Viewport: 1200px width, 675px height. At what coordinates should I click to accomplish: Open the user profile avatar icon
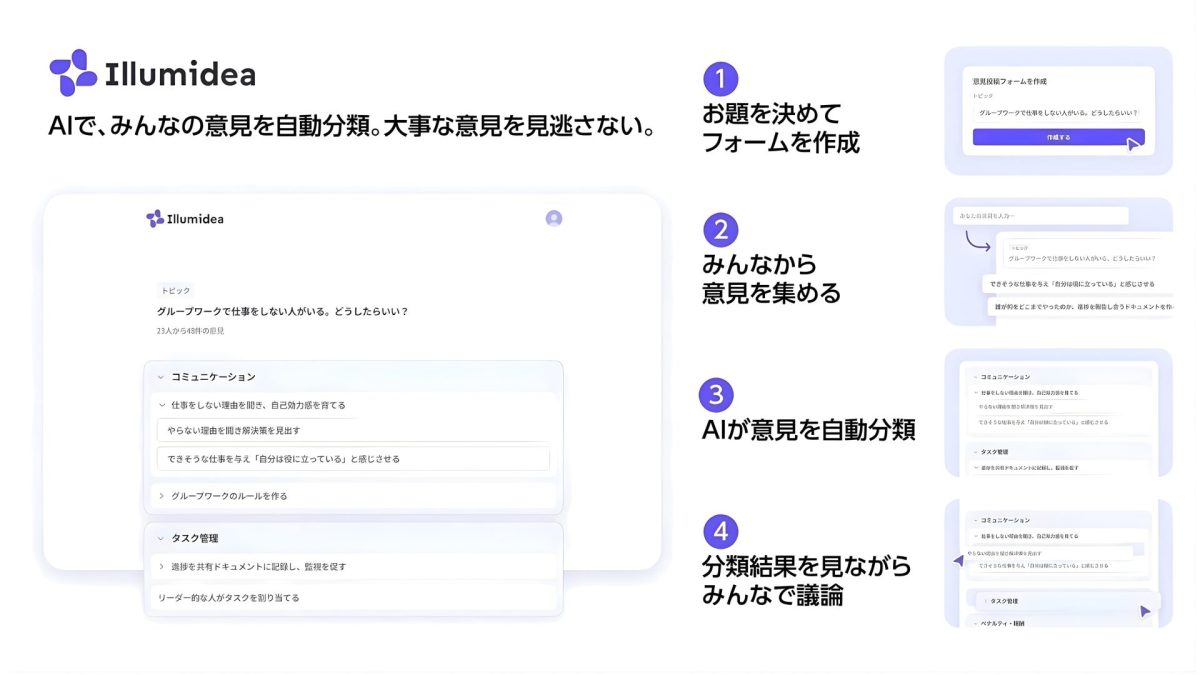(554, 218)
